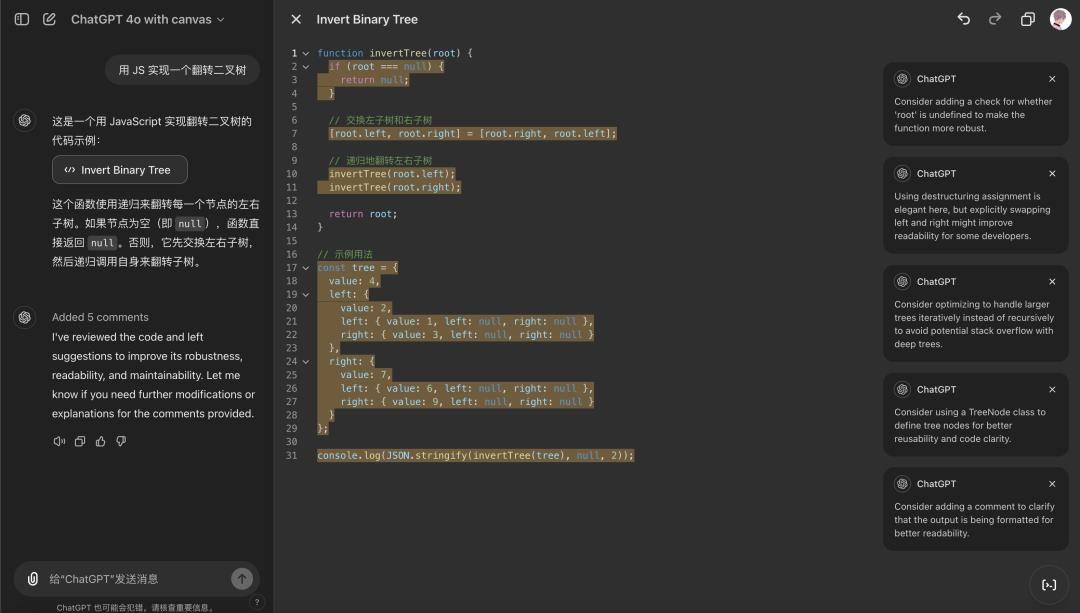Fold the right node block at line 24
The width and height of the screenshot is (1080, 613).
pos(306,362)
